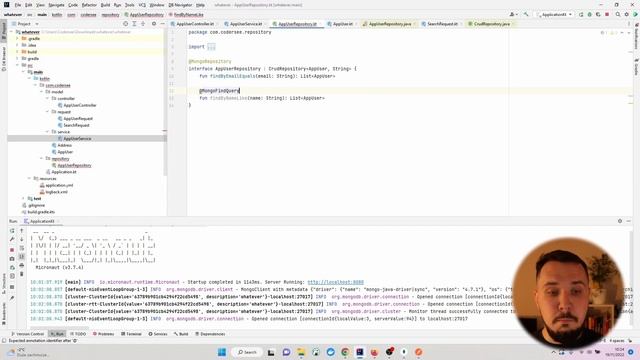Click the Windows Start button
Screen dimensions: 640x360
[222, 352]
